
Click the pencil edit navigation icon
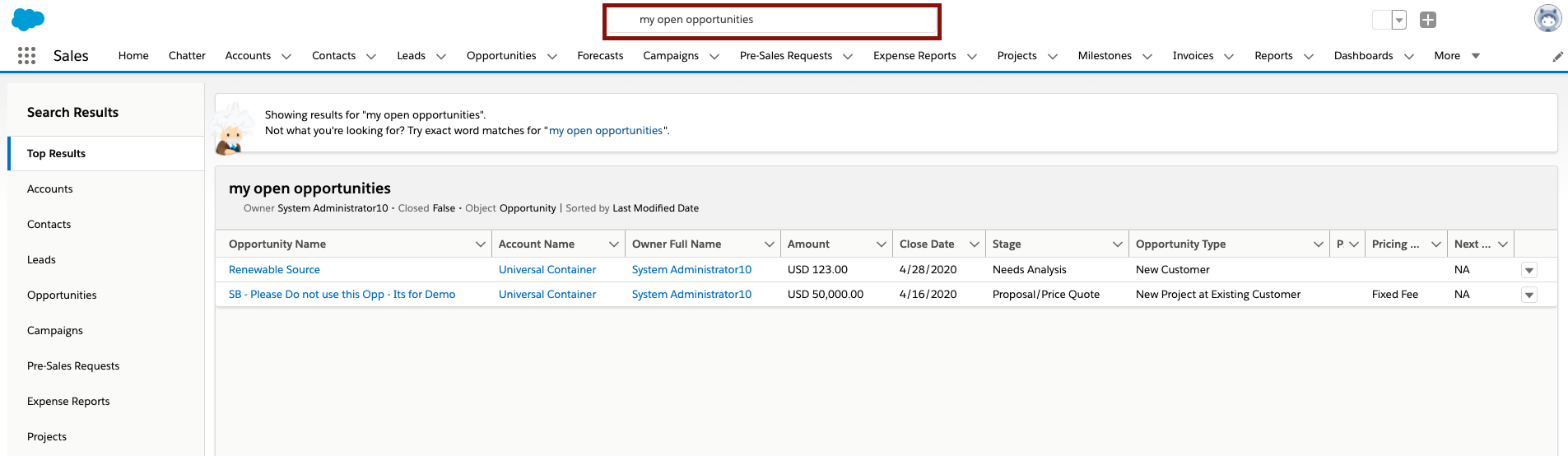[1557, 56]
